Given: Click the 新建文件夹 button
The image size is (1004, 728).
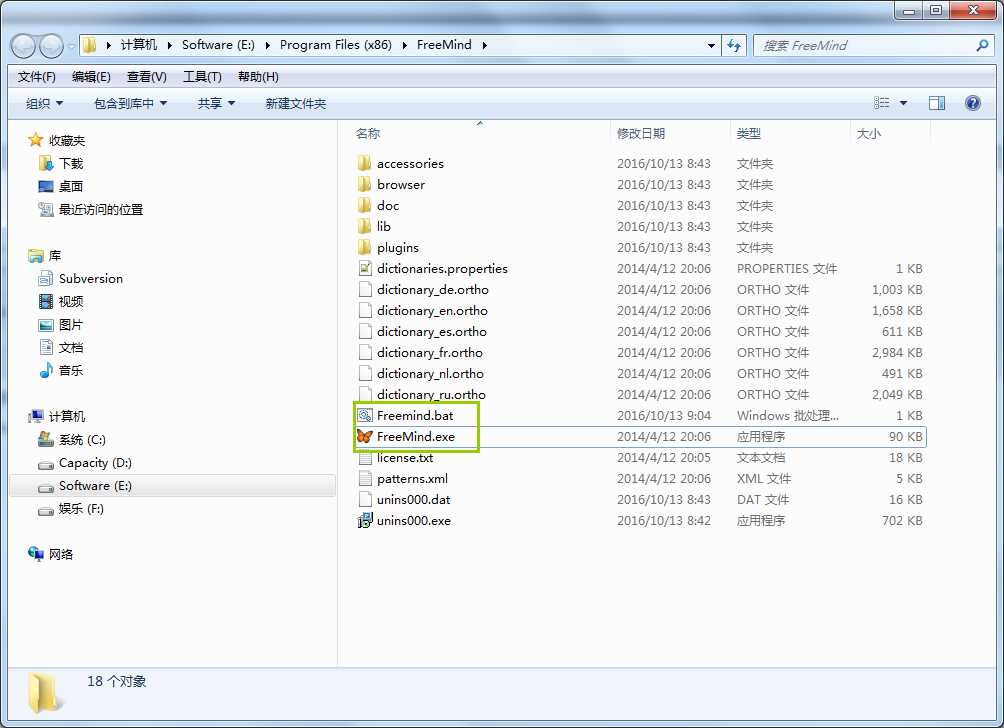Looking at the screenshot, I should coord(296,103).
